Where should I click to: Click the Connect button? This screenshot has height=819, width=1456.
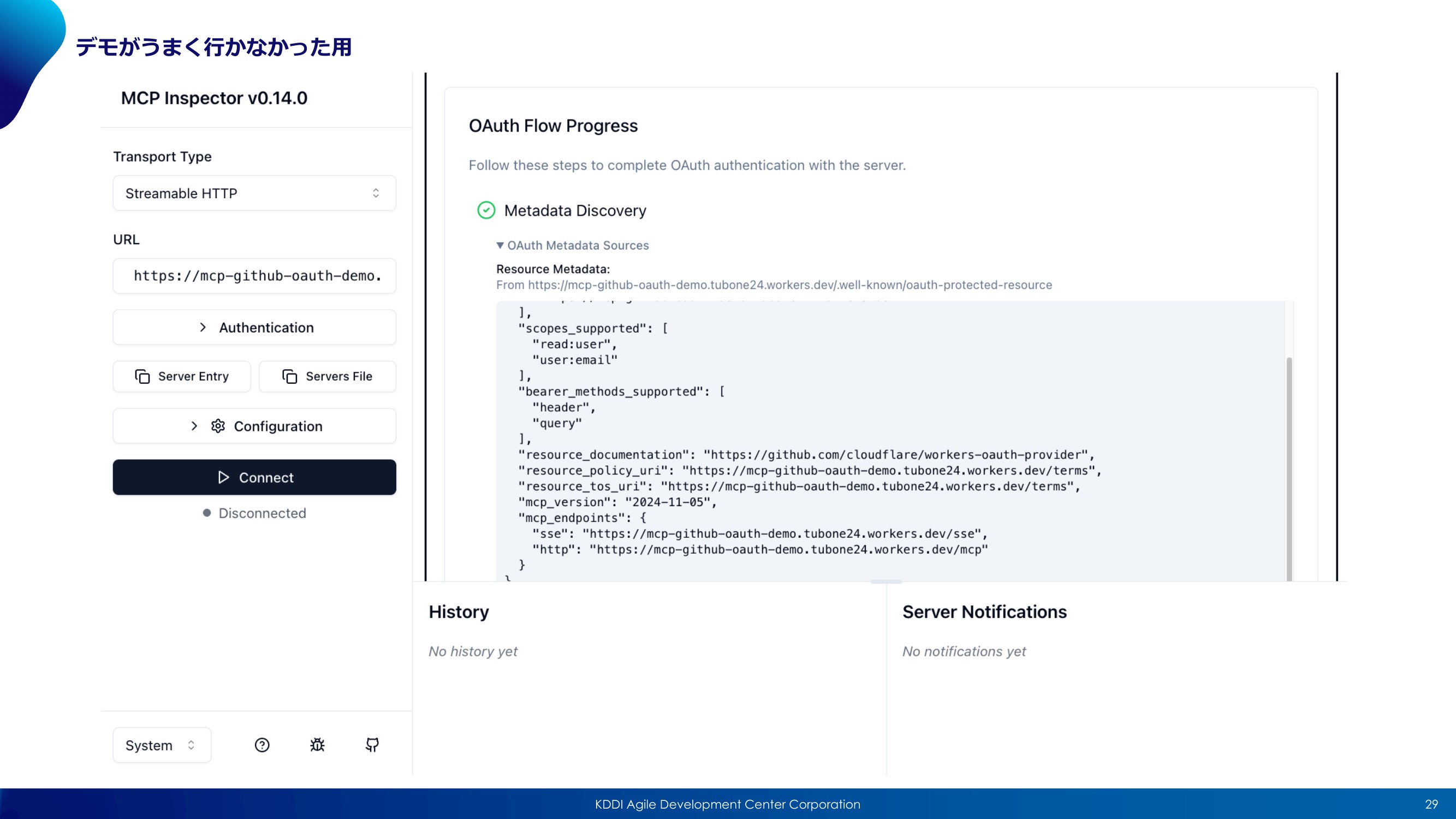coord(254,478)
